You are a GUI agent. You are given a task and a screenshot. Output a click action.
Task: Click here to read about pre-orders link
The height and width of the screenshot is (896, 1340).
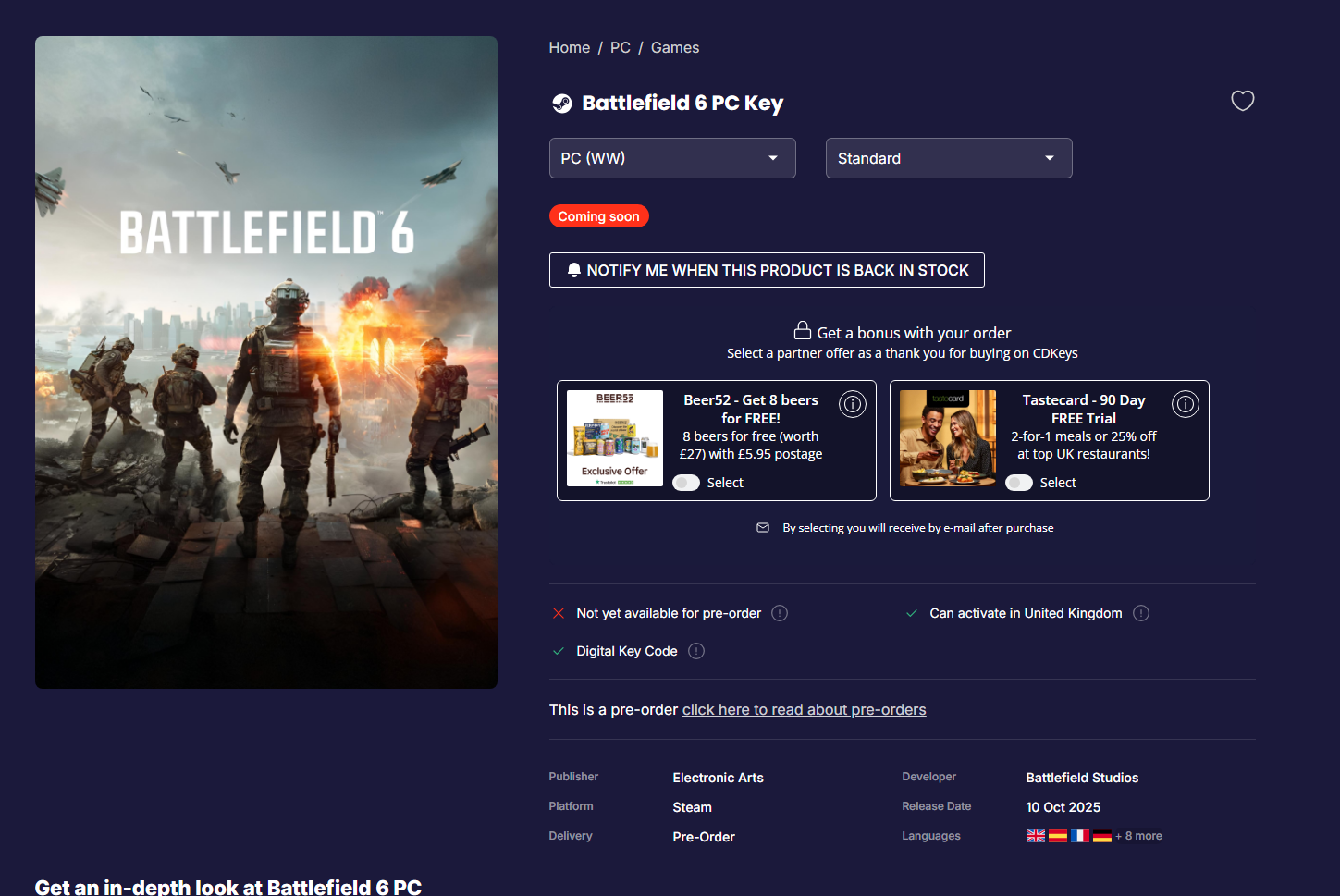click(805, 710)
